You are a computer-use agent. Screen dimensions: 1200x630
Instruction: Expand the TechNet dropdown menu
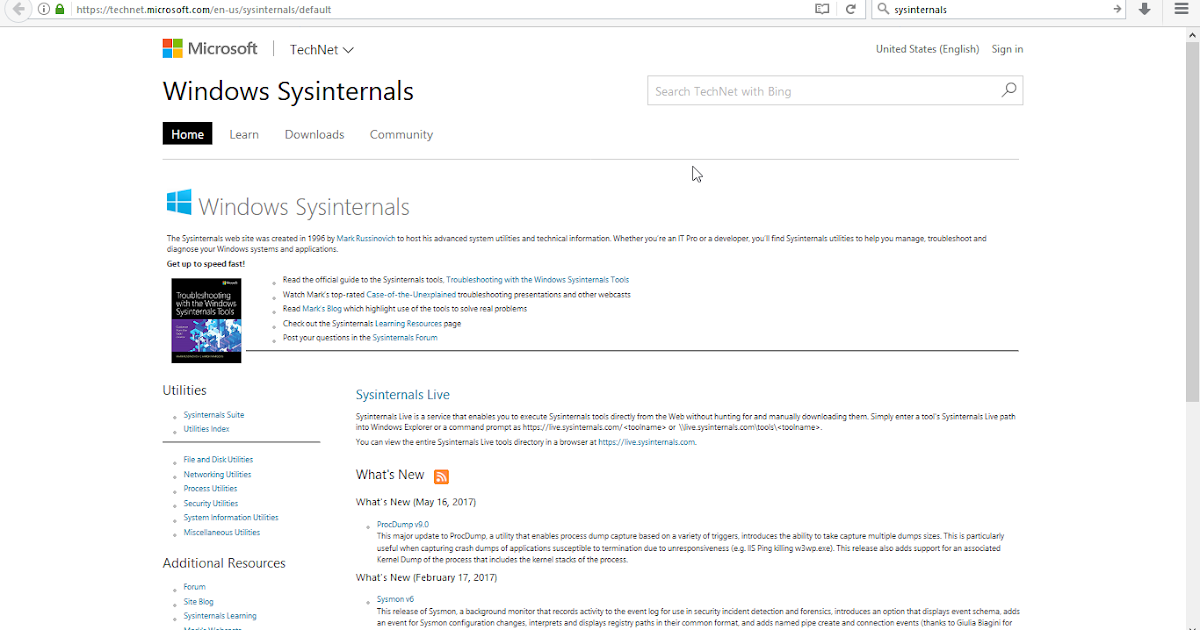click(x=321, y=49)
